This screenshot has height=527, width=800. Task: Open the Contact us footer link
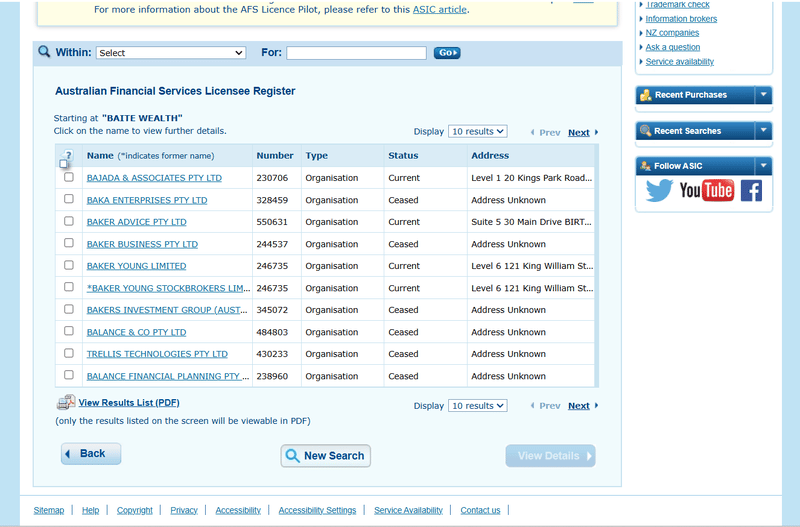[x=480, y=510]
